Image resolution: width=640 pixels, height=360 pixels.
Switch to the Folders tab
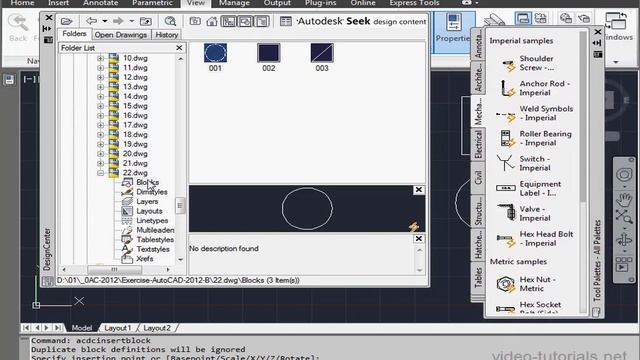[x=74, y=34]
